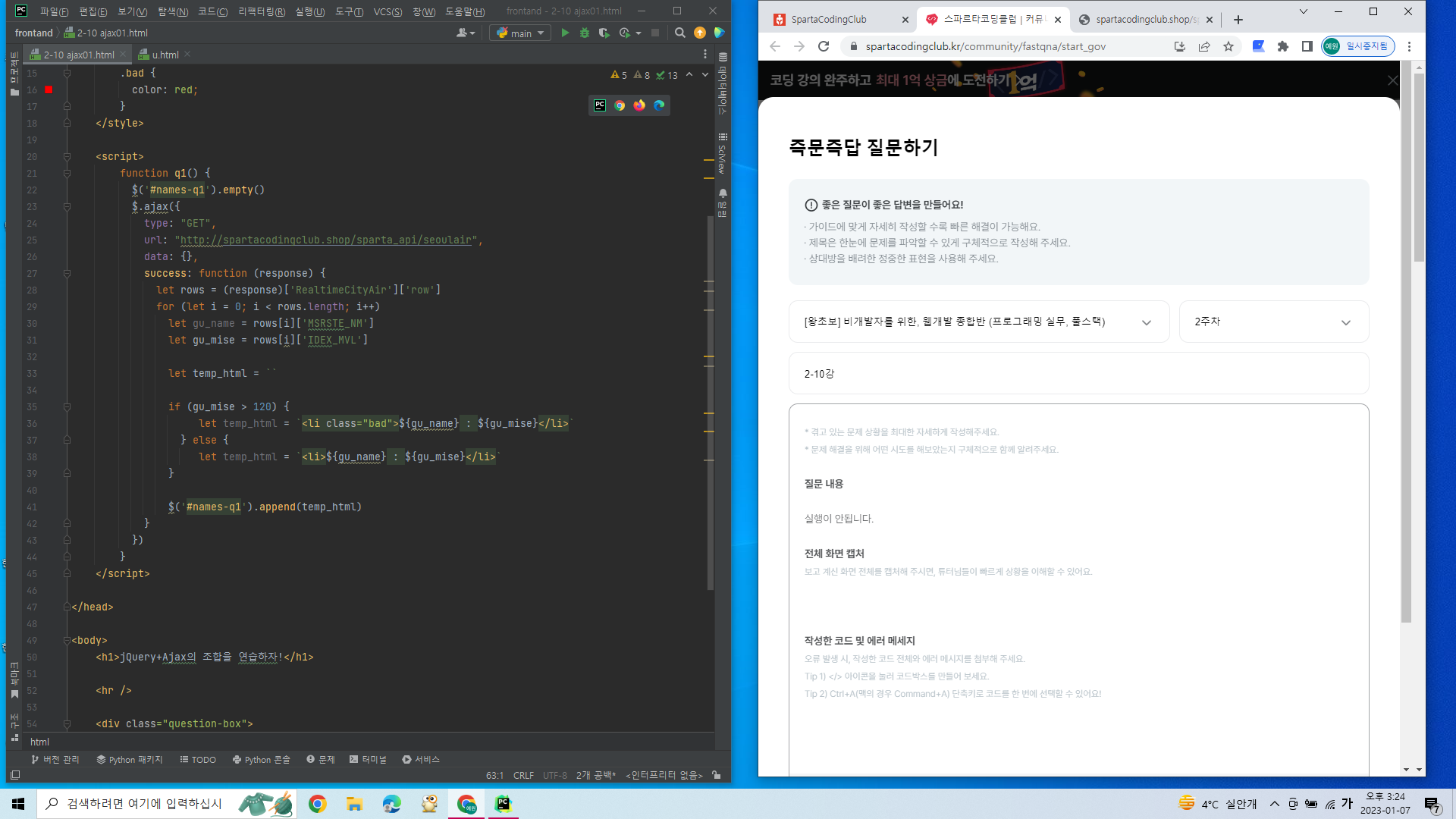
Task: Open Chrome three-dot menu
Action: pyautogui.click(x=1410, y=46)
